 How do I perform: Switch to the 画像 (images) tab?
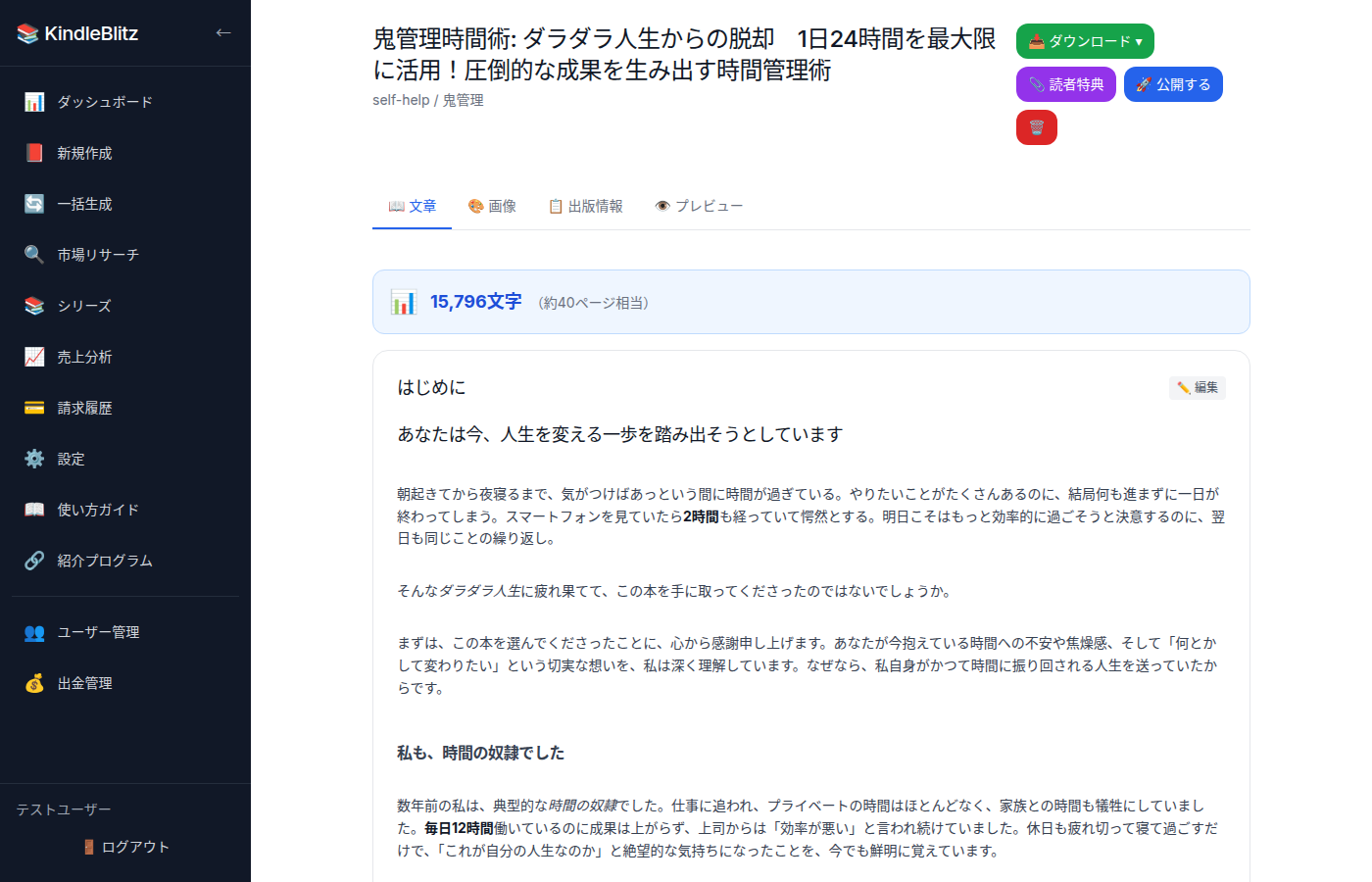(493, 206)
